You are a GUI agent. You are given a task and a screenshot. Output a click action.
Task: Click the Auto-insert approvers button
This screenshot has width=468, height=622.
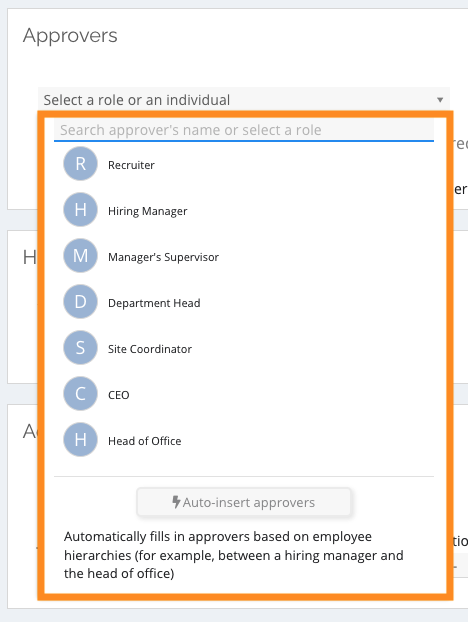tap(244, 502)
